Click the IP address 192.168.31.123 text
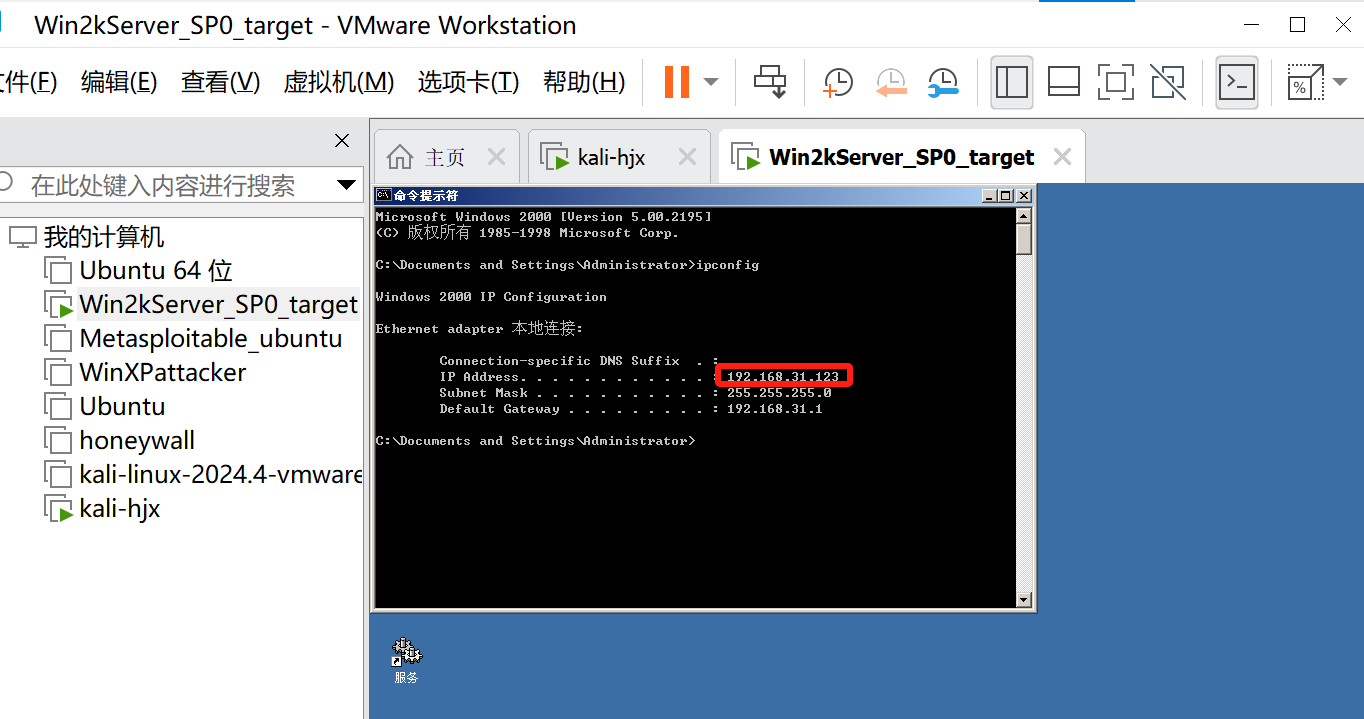 click(x=783, y=377)
